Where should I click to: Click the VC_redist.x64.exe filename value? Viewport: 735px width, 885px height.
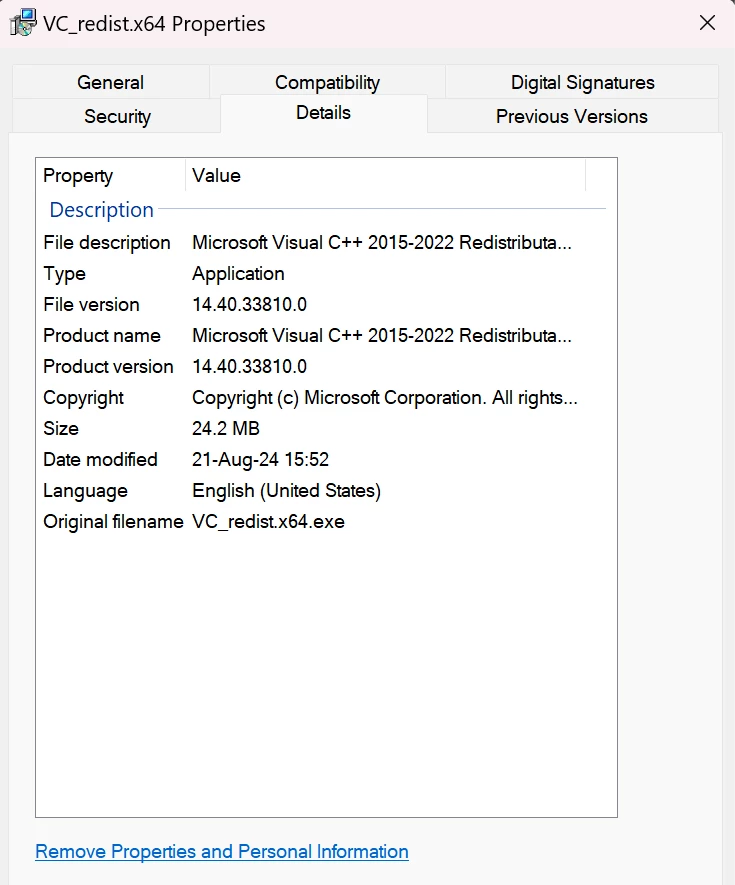(x=269, y=522)
